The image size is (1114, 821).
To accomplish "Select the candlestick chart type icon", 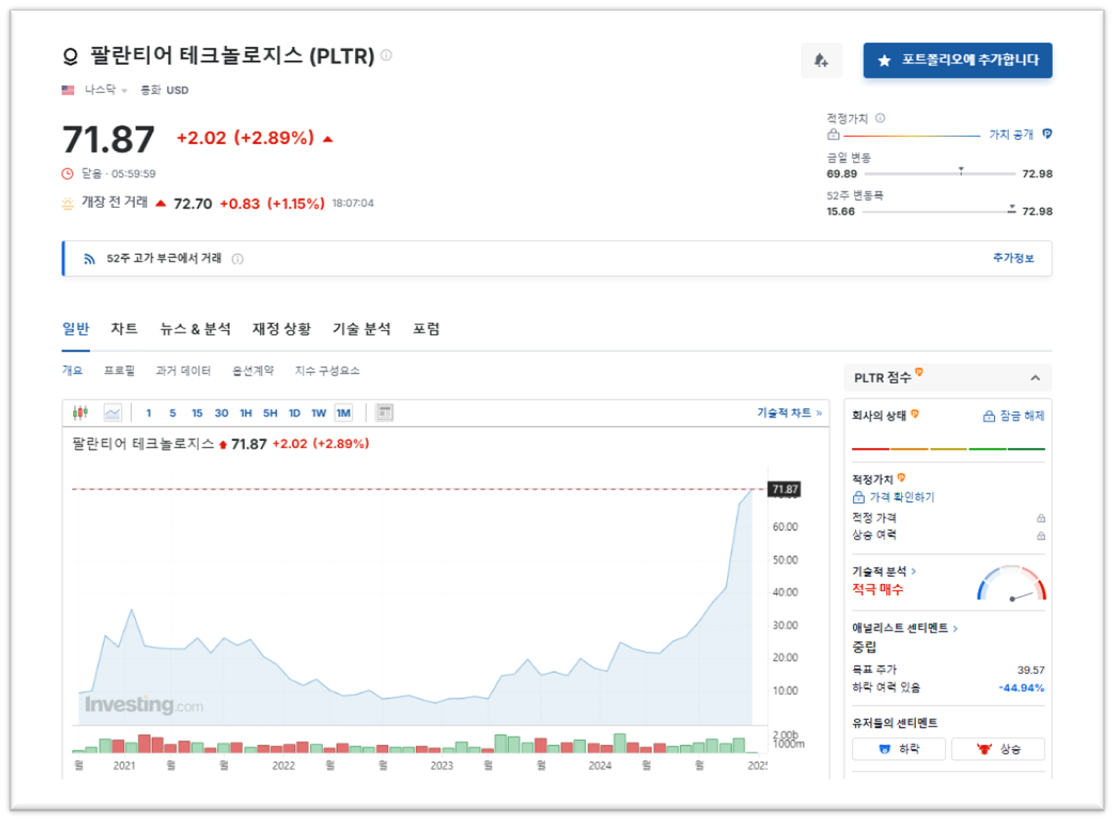I will pyautogui.click(x=80, y=412).
